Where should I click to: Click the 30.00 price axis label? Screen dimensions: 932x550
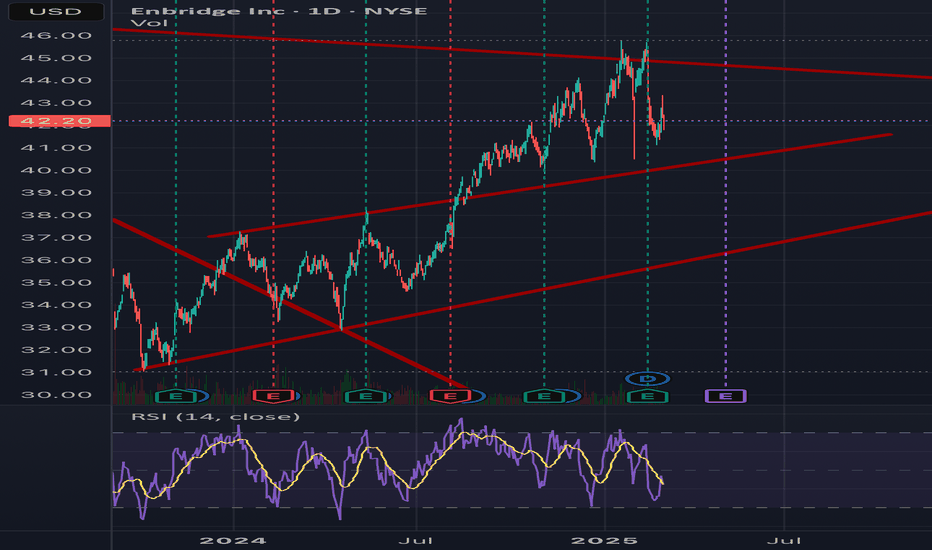point(56,395)
